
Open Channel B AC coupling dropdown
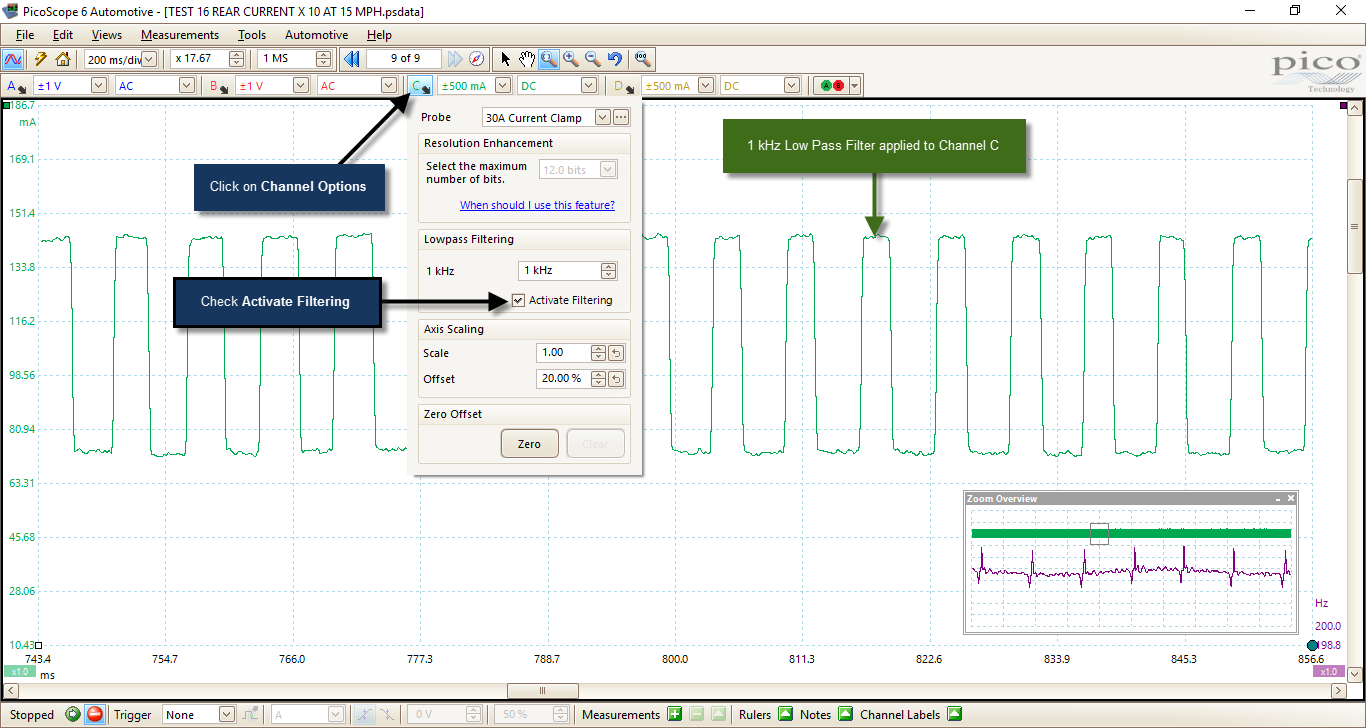[388, 86]
